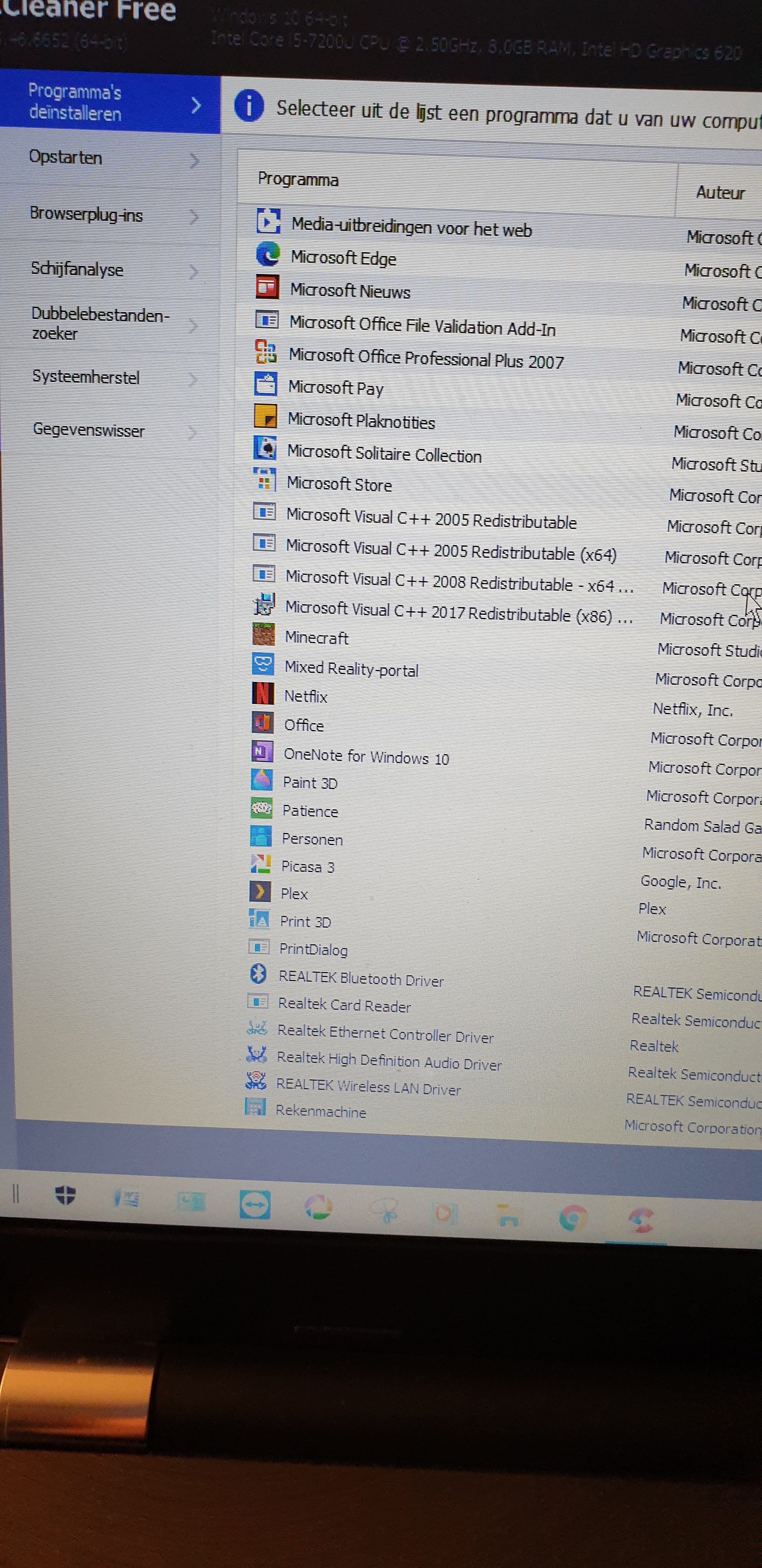Viewport: 762px width, 1568px height.
Task: Click the Picasa 3 icon
Action: (x=260, y=864)
